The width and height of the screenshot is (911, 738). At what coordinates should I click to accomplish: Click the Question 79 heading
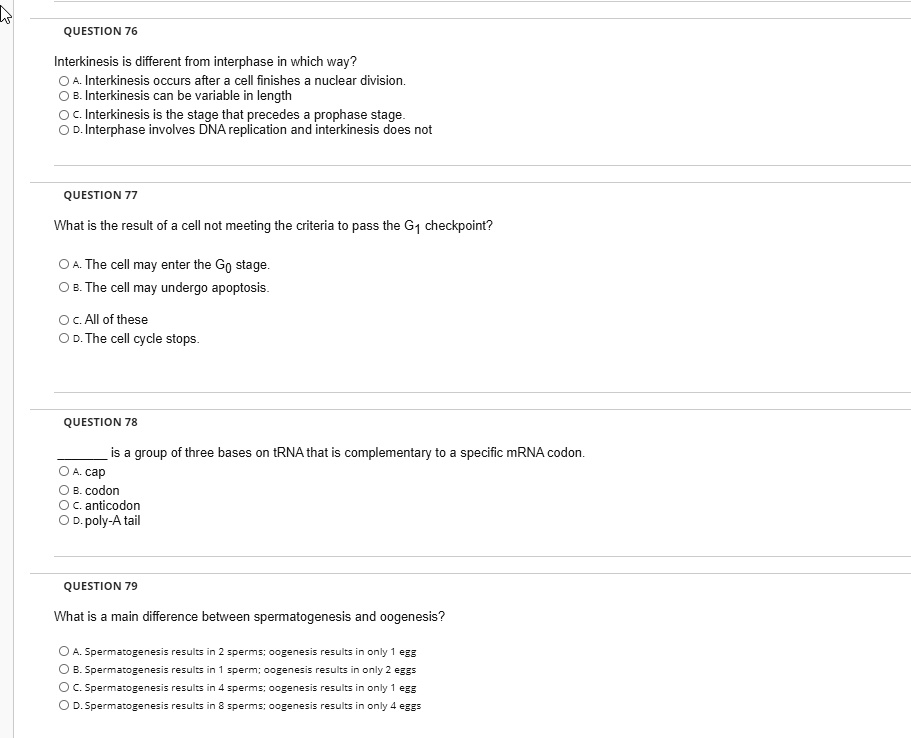tap(100, 586)
